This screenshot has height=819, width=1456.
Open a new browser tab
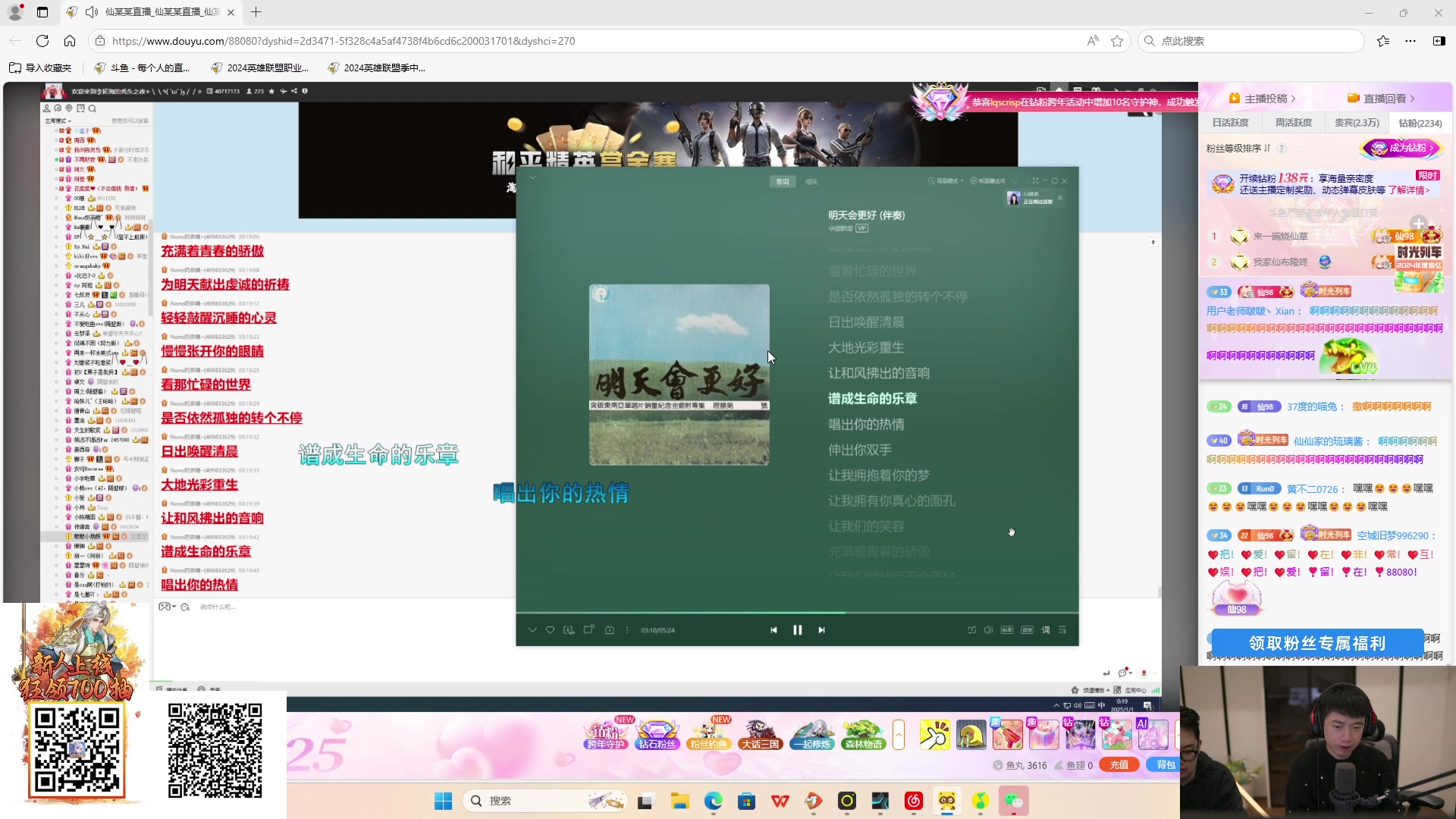(x=256, y=12)
